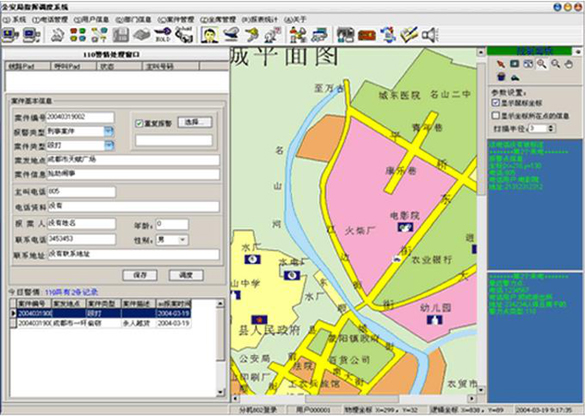This screenshot has width=585, height=416.
Task: Select the rectangle map tool
Action: (x=514, y=64)
